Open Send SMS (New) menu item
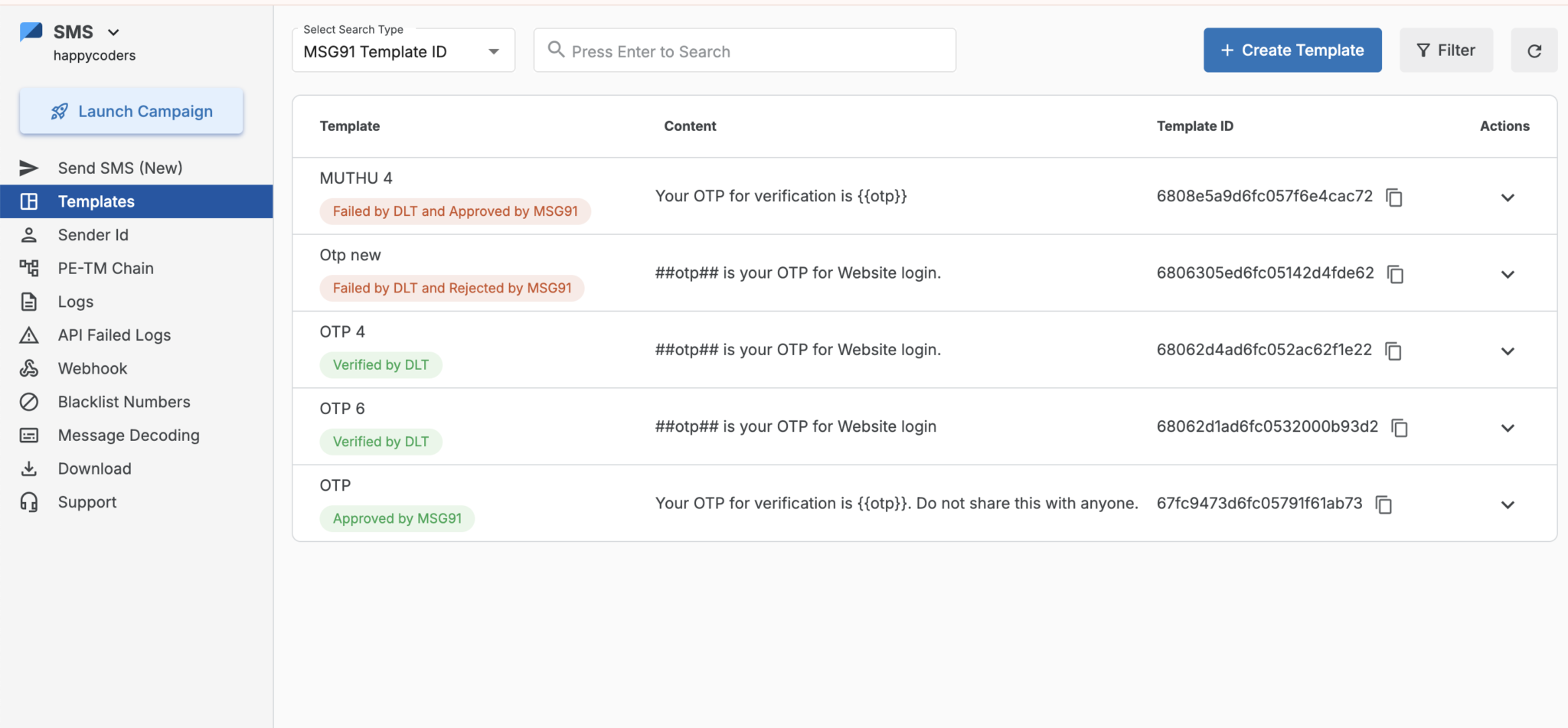 (136, 168)
